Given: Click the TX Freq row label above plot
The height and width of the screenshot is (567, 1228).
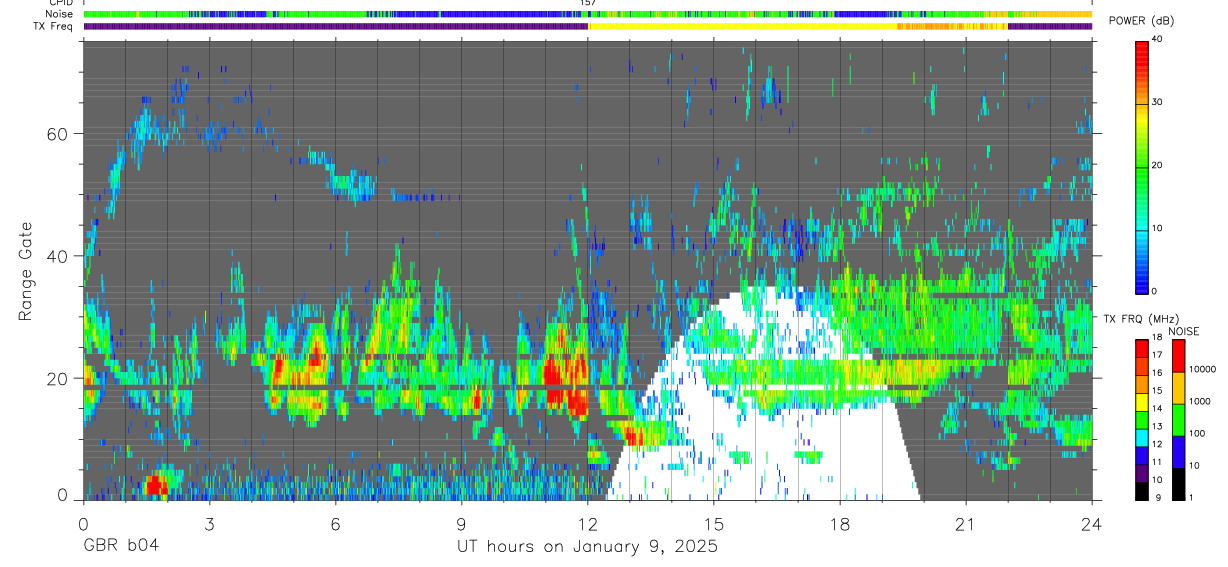Looking at the screenshot, I should [x=53, y=26].
